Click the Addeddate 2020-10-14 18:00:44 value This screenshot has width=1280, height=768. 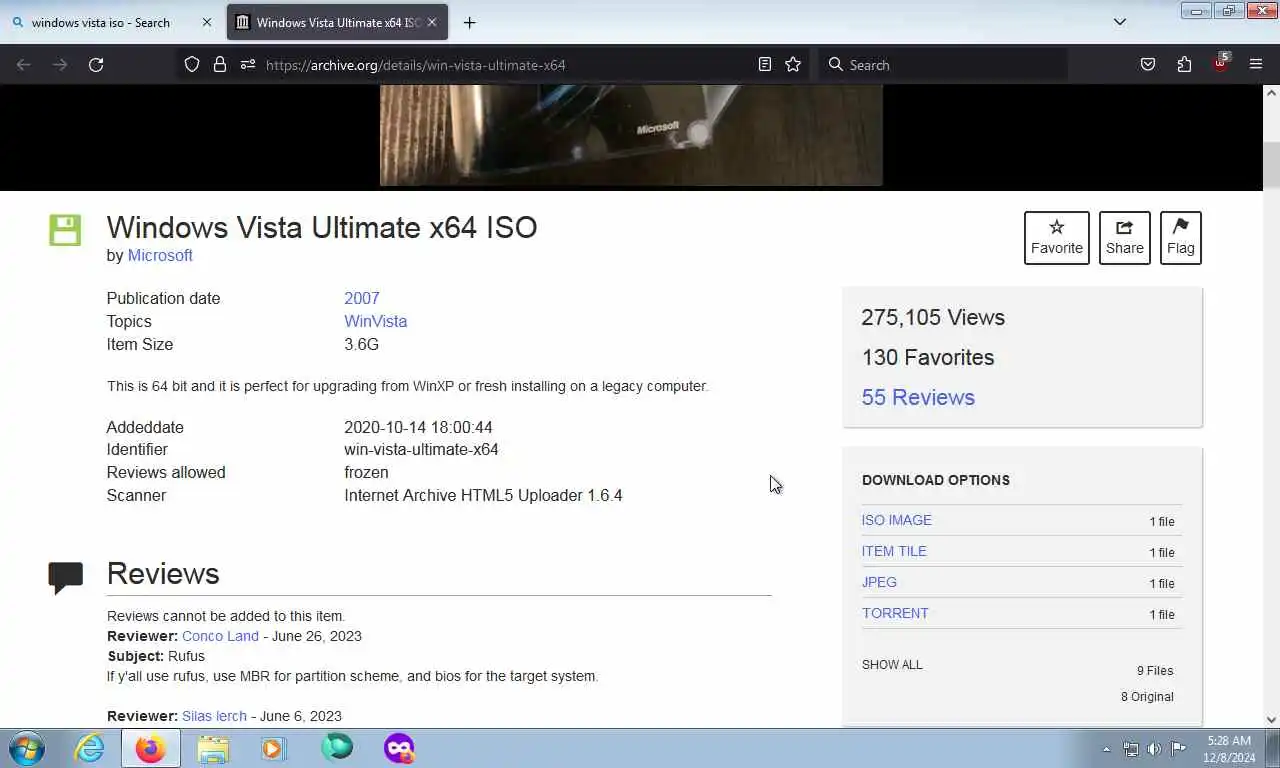click(418, 427)
